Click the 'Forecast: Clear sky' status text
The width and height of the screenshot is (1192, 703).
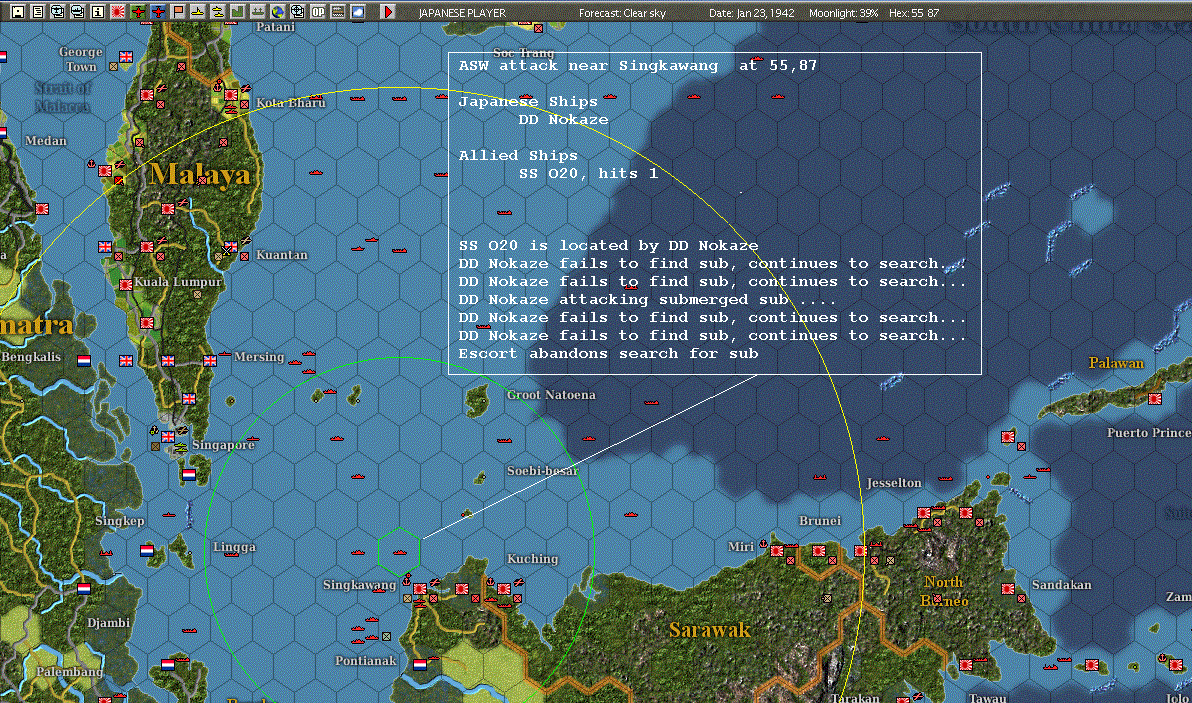(x=622, y=13)
